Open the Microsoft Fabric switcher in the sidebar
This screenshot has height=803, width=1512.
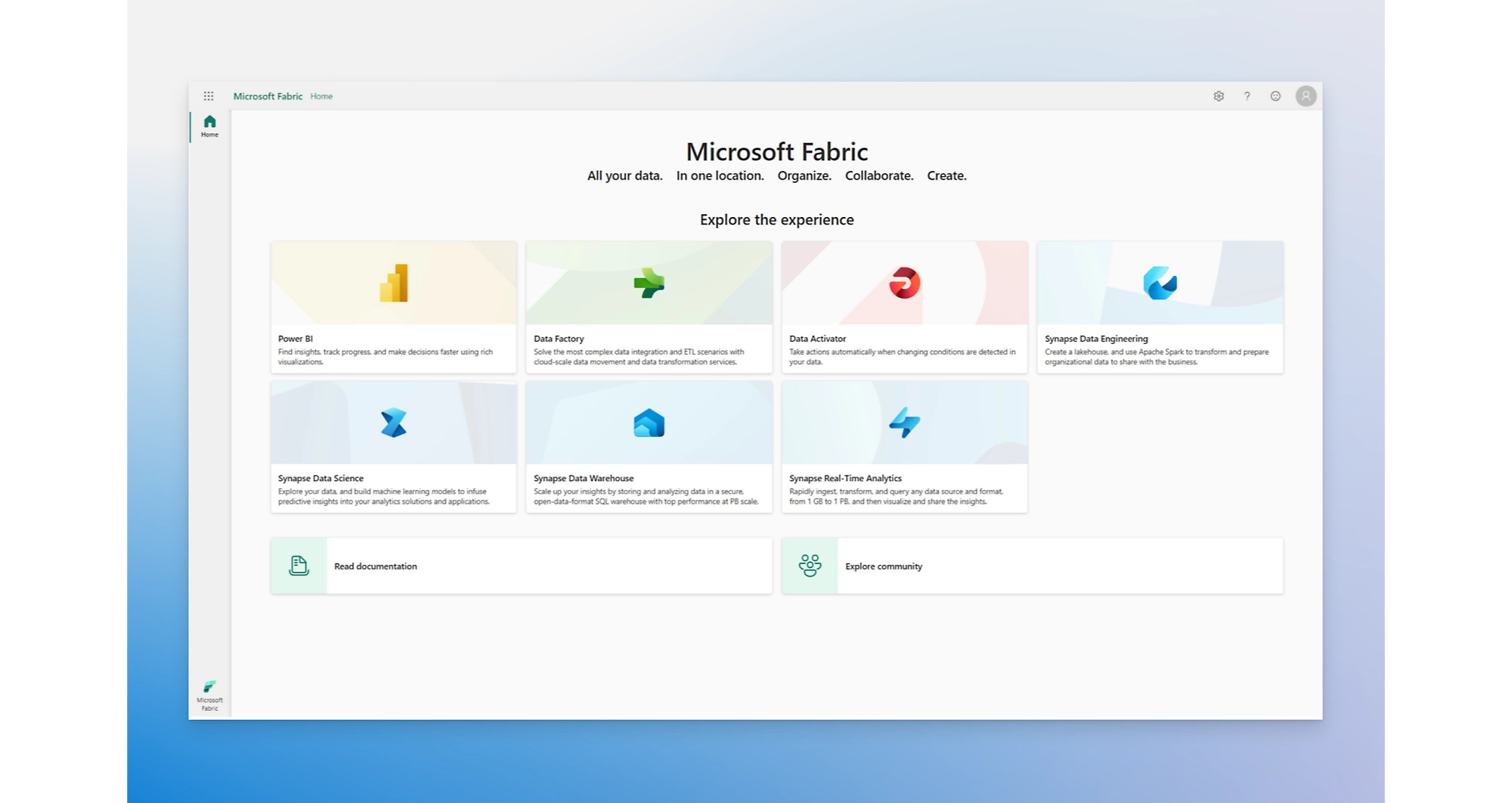pyautogui.click(x=209, y=695)
